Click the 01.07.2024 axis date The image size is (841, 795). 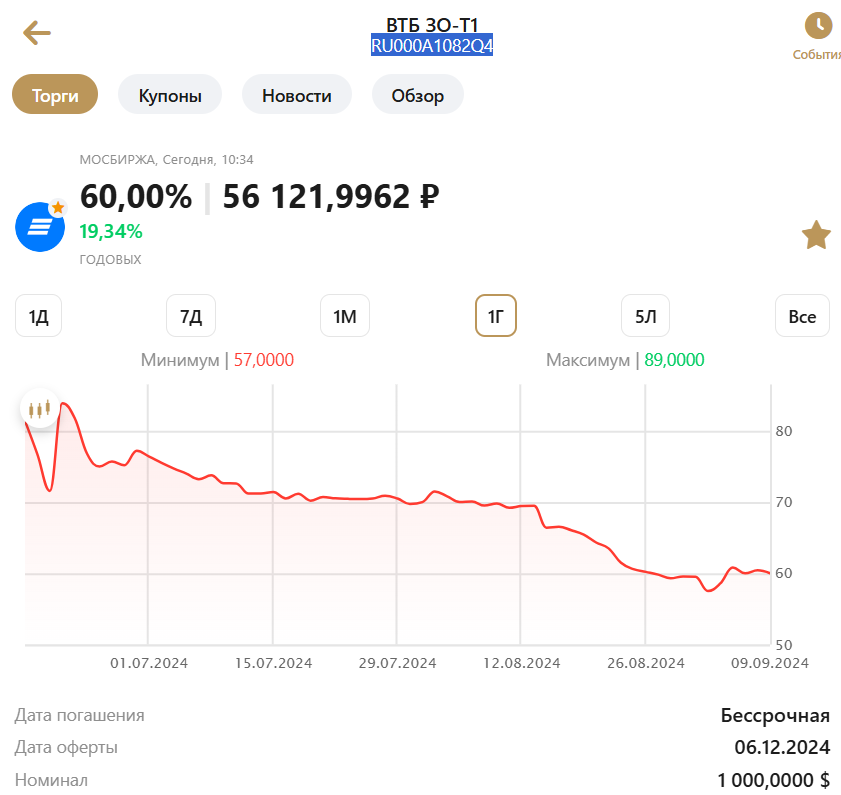pyautogui.click(x=149, y=664)
